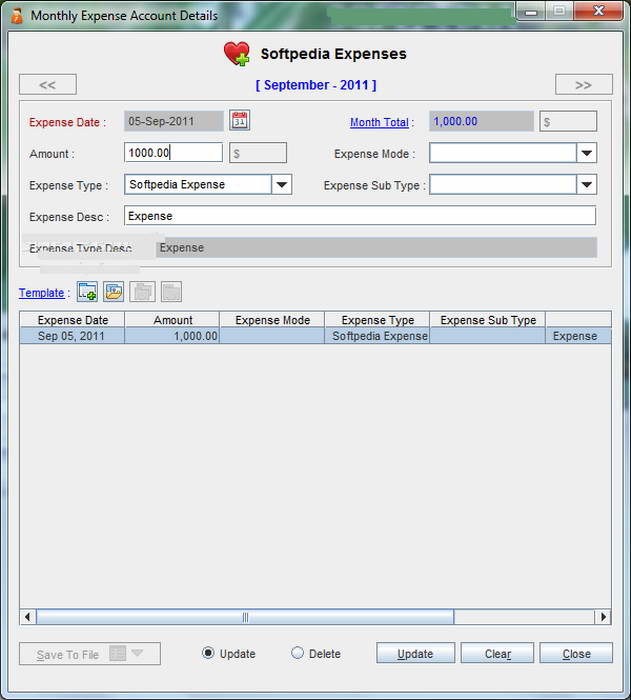
Task: Select the Softpedia Expense table cell
Action: (x=377, y=336)
